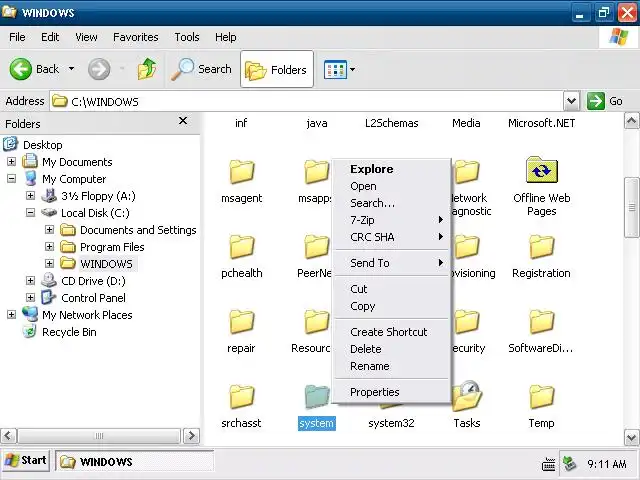Click the highlighted system folder icon
The width and height of the screenshot is (640, 480).
click(x=317, y=397)
